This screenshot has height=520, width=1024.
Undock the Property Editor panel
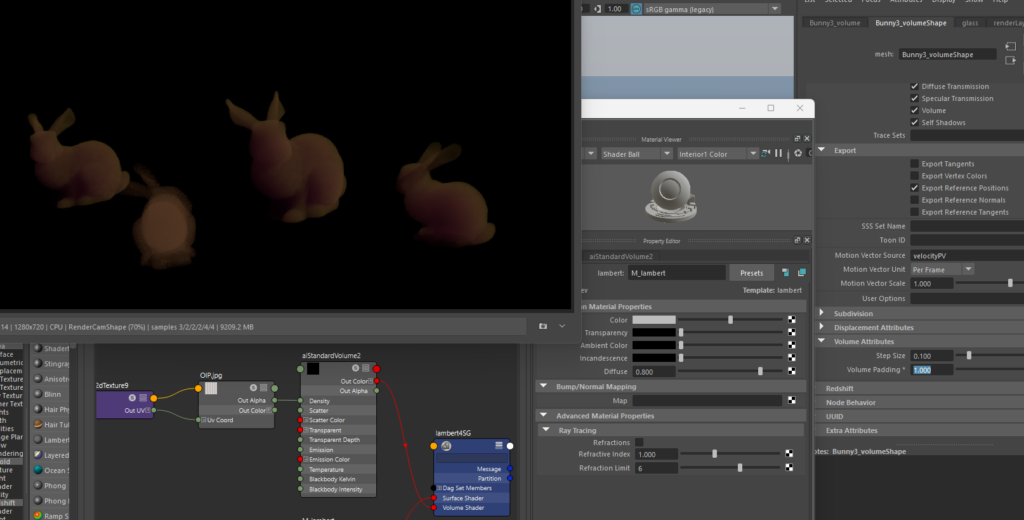click(797, 240)
